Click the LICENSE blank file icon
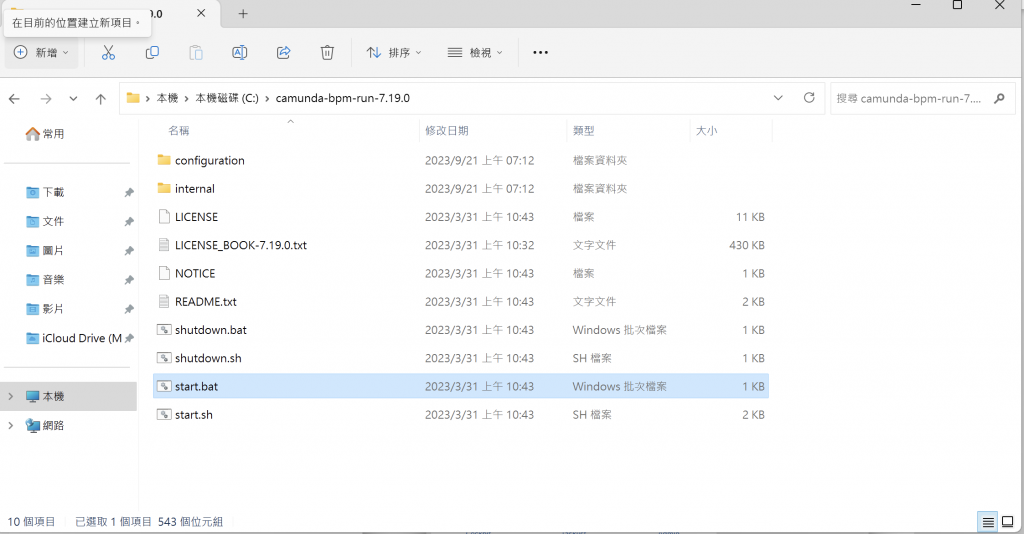 tap(165, 217)
